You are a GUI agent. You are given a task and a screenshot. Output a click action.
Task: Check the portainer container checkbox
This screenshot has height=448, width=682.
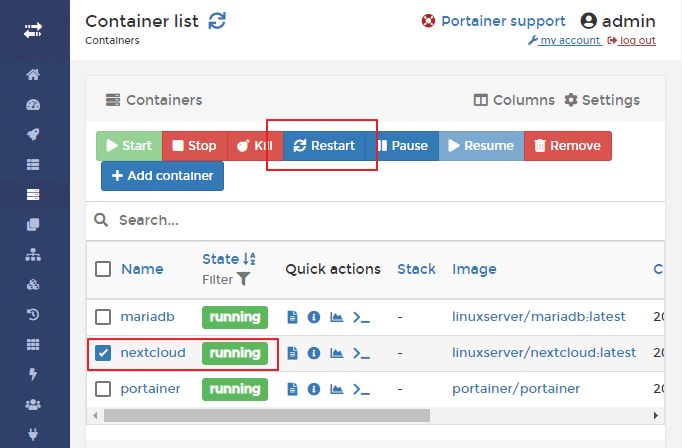pos(103,389)
